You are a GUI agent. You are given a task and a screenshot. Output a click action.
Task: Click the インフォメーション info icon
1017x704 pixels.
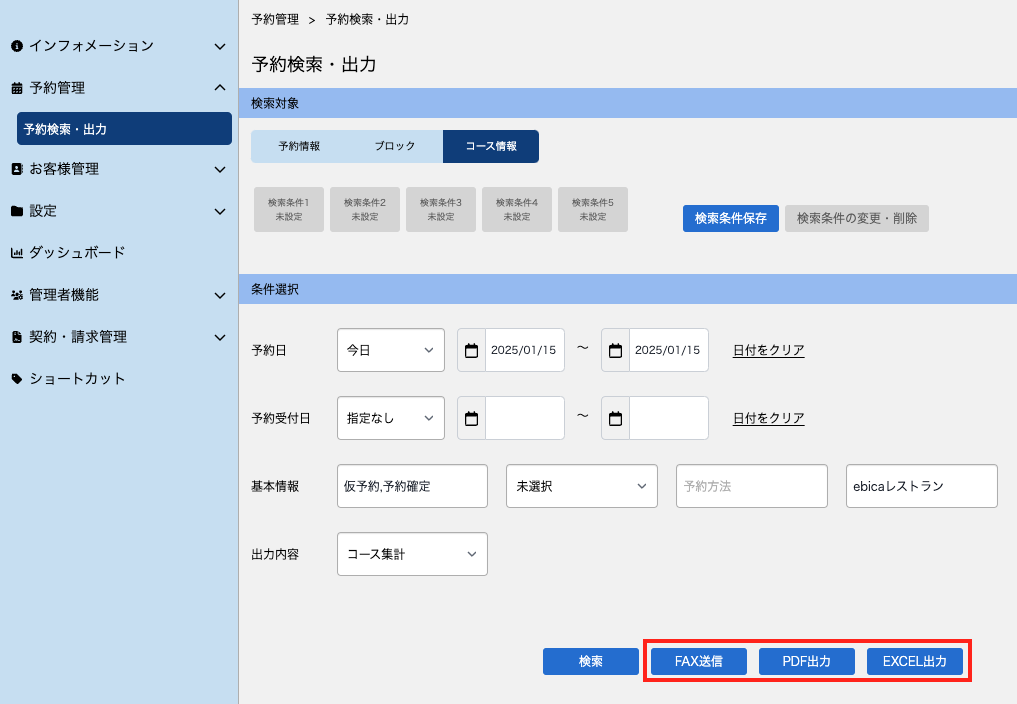[17, 46]
